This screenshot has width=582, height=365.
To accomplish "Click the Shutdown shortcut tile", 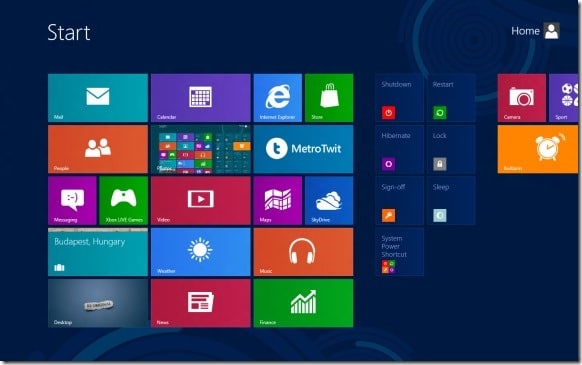I will coord(399,98).
